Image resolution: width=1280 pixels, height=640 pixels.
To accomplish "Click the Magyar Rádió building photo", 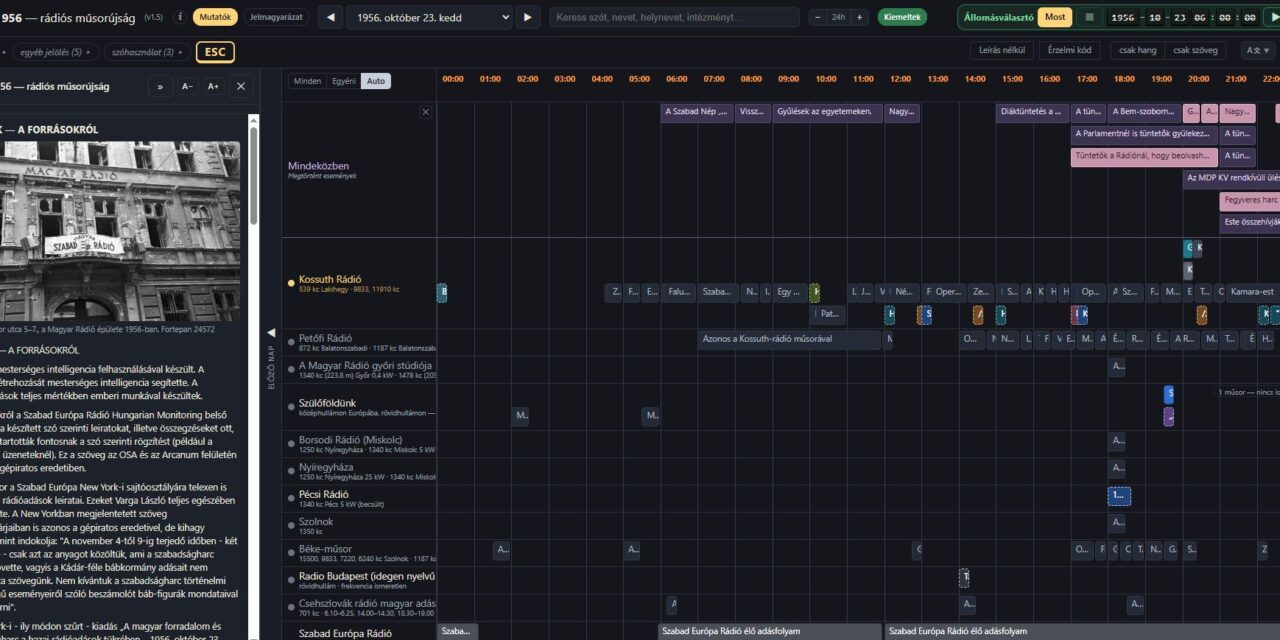I will tap(120, 231).
